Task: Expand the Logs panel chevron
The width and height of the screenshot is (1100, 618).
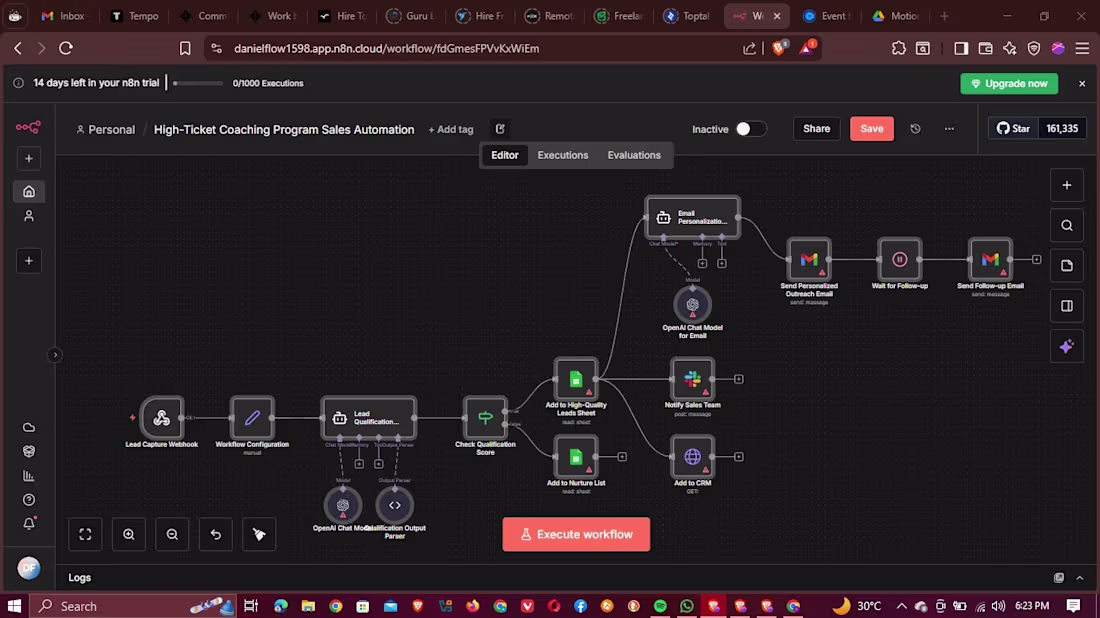Action: (1080, 578)
